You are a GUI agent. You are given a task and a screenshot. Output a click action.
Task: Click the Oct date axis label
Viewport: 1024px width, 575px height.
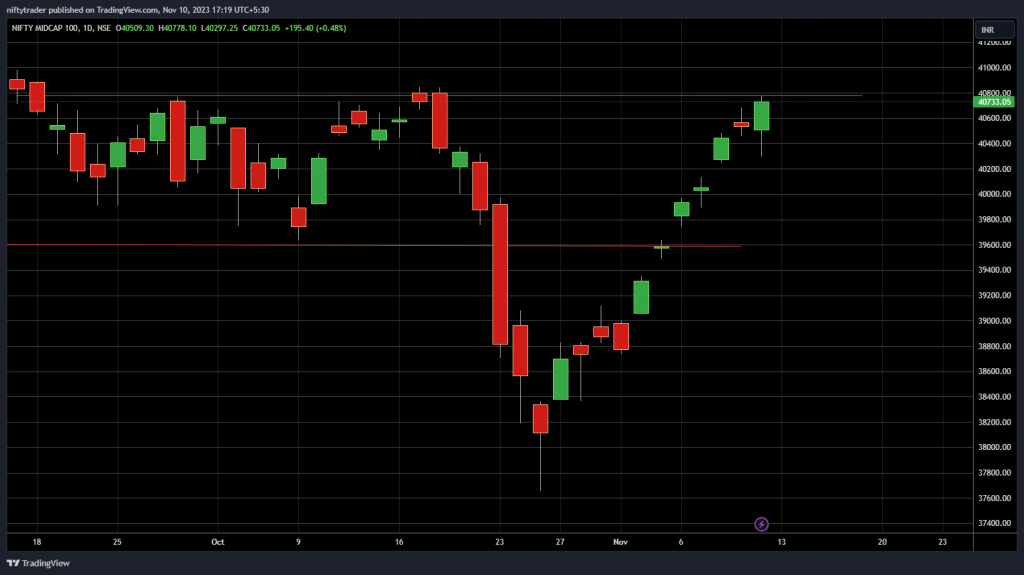(x=217, y=542)
